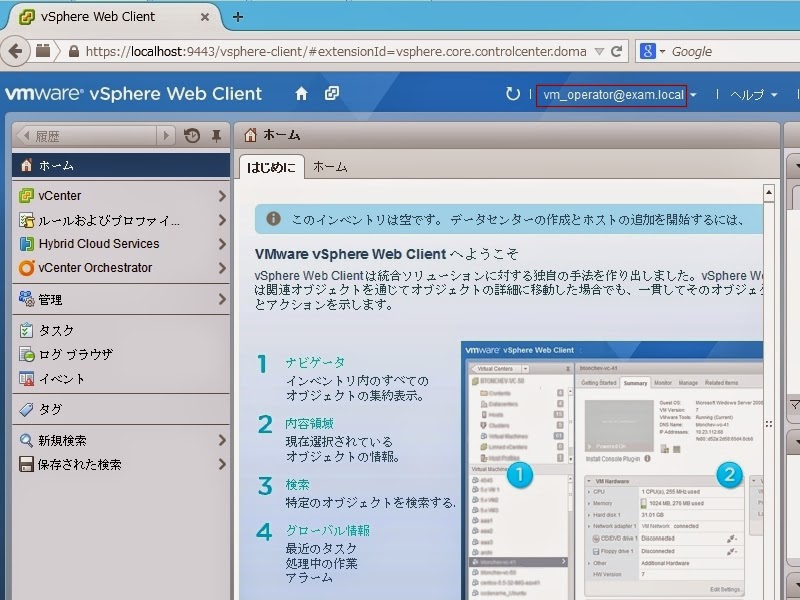Click the panel splitter handle dots
800x600 pixels.
pyautogui.click(x=768, y=423)
